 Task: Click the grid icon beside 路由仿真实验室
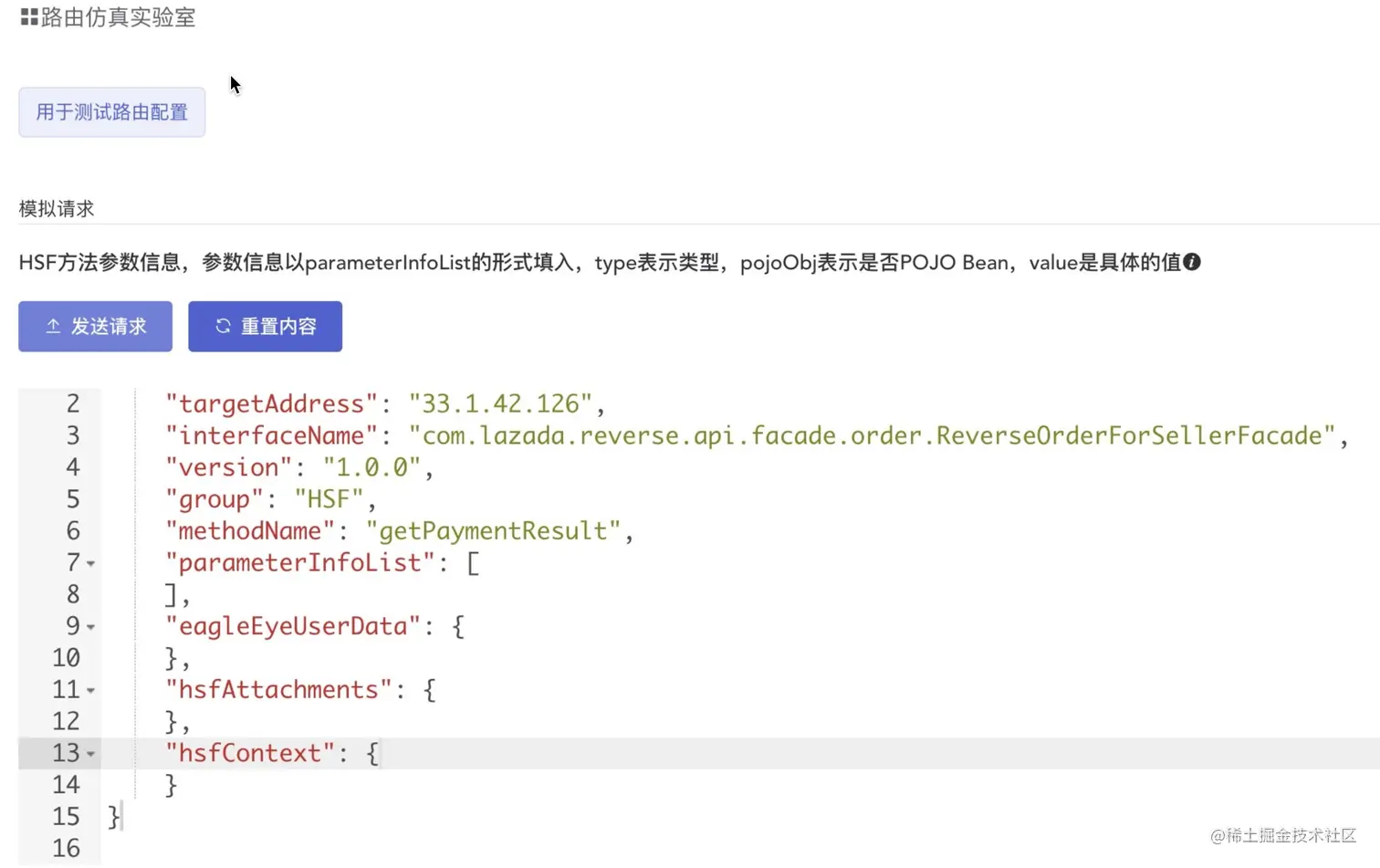click(x=29, y=17)
